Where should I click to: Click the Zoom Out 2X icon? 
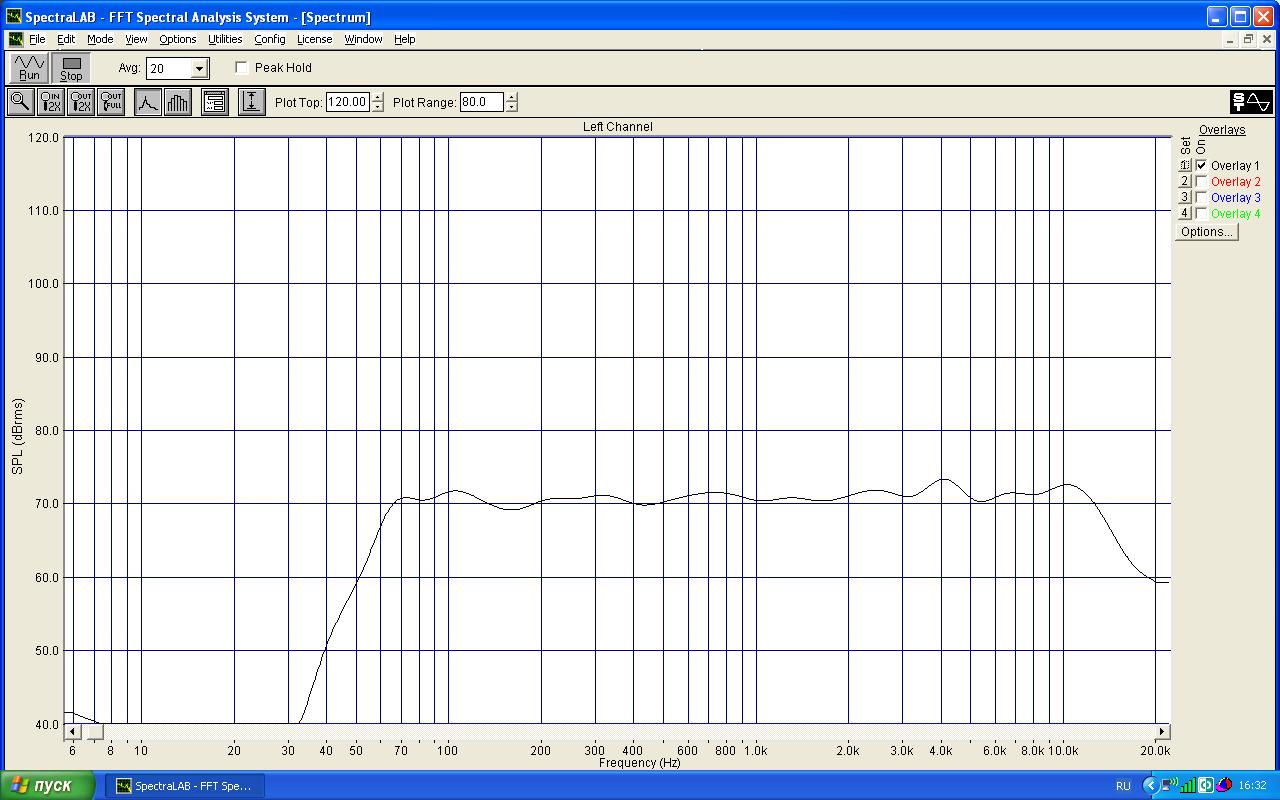(81, 102)
